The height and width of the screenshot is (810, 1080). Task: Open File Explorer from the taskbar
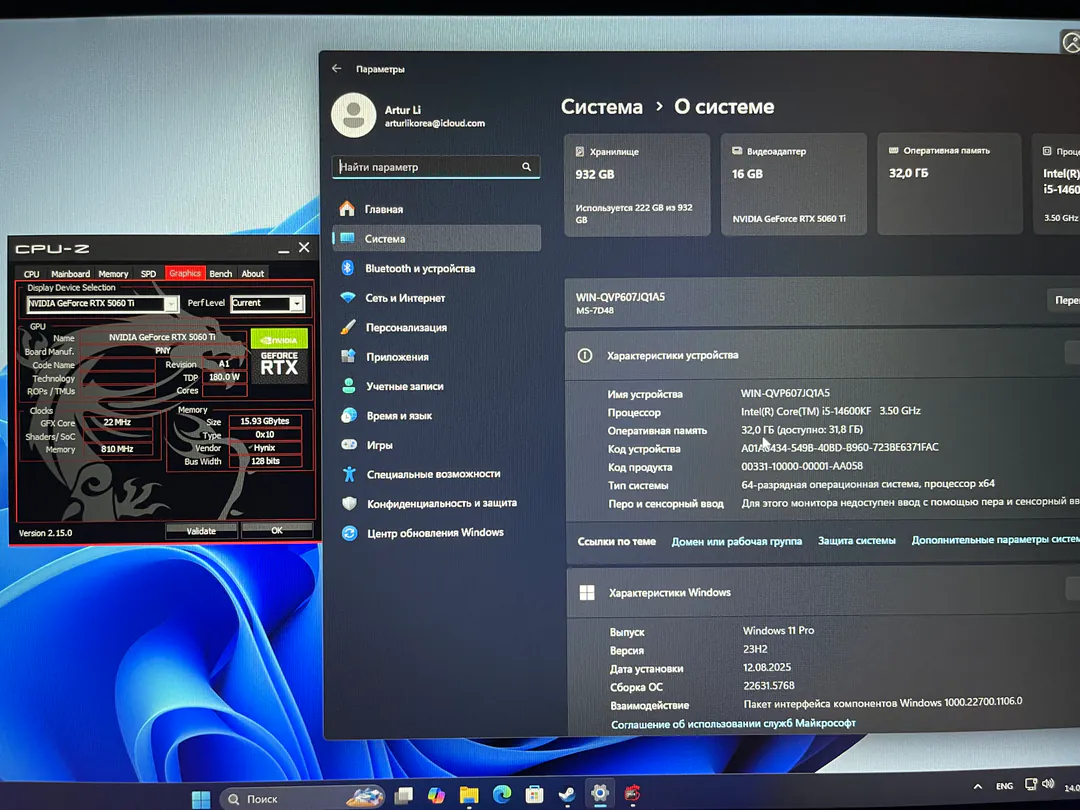pos(469,796)
